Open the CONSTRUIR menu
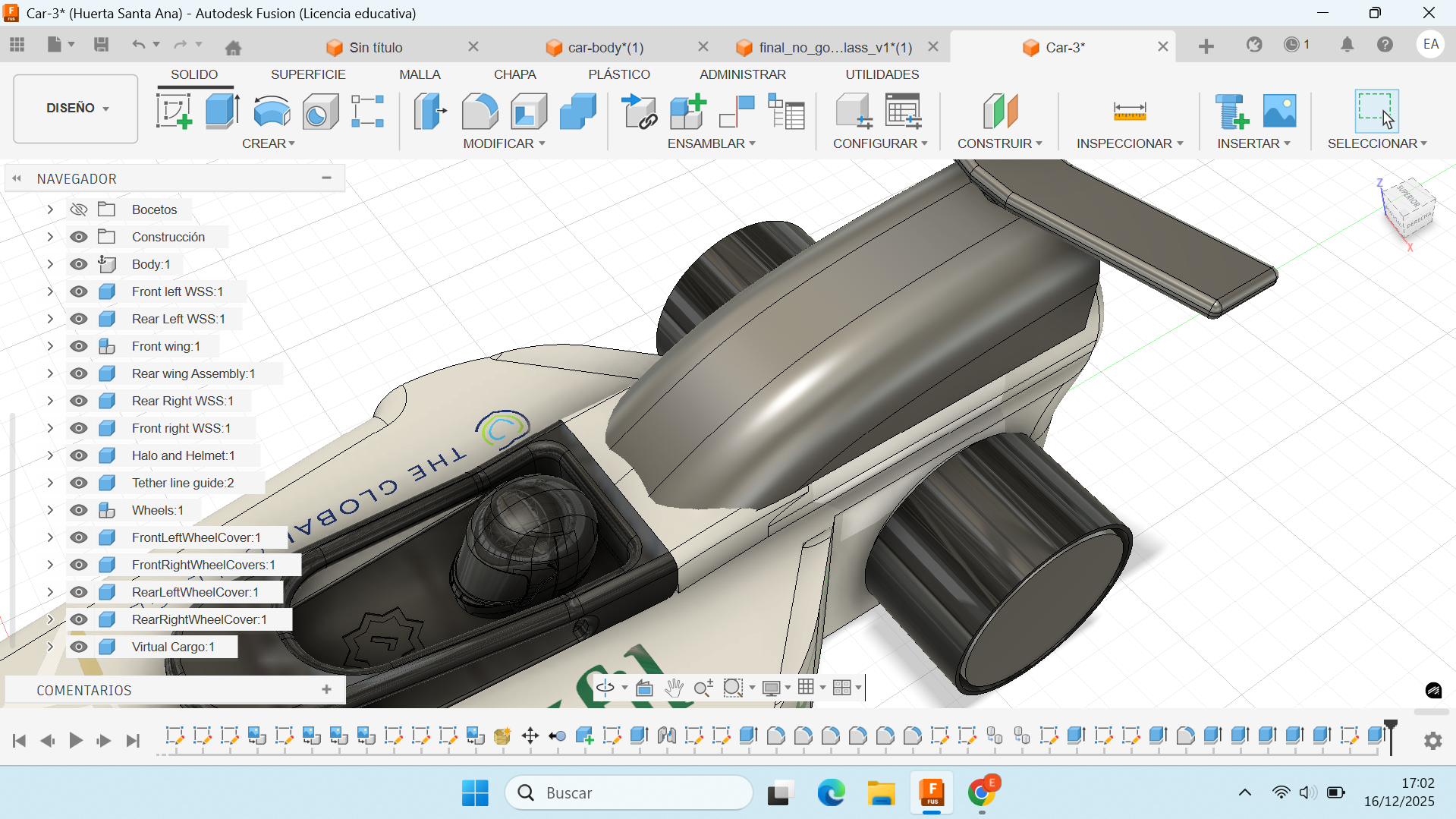 point(999,143)
